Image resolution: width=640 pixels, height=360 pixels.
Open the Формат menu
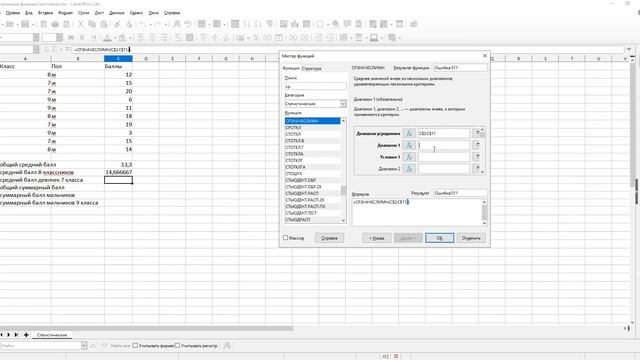[x=65, y=13]
